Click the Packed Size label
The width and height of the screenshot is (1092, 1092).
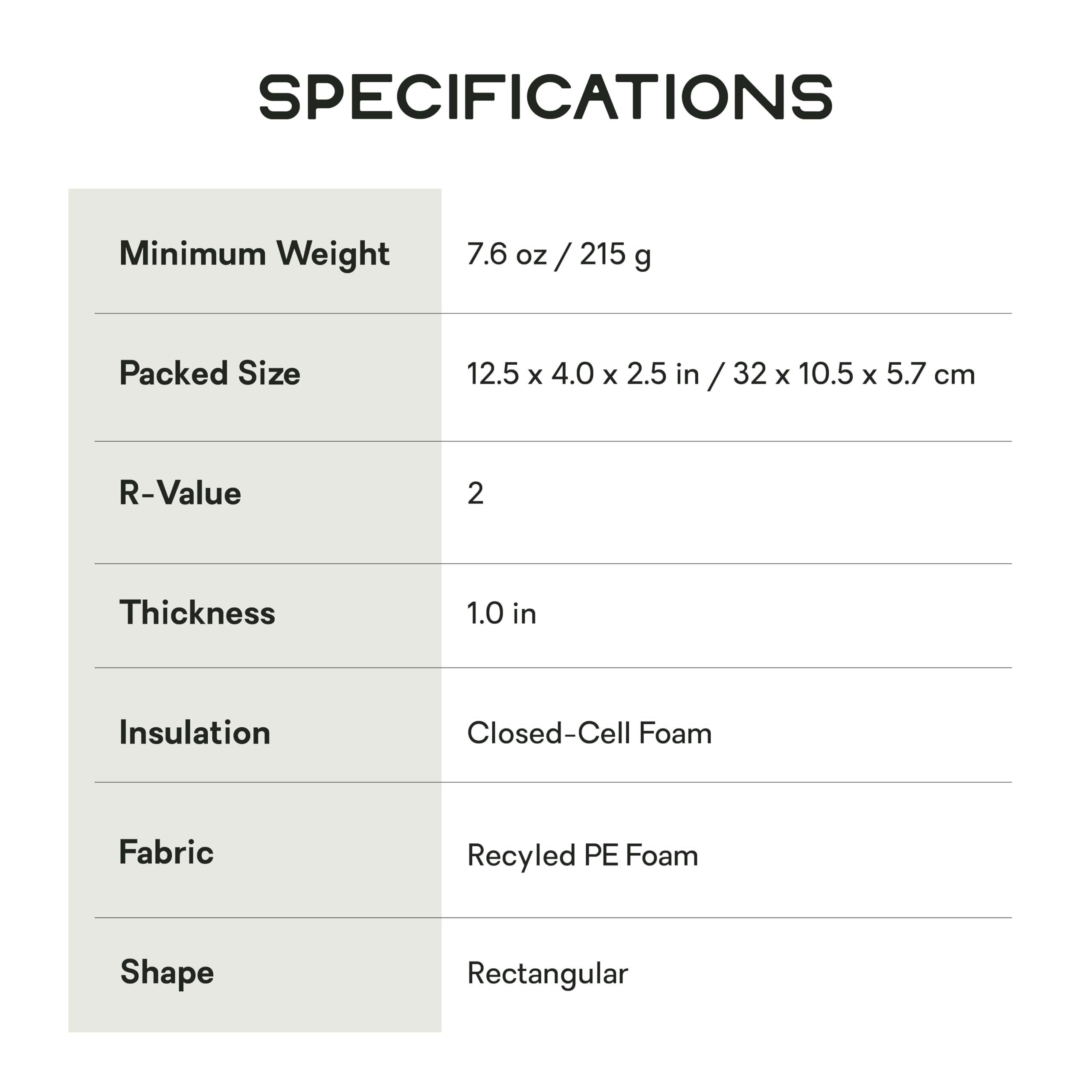pyautogui.click(x=210, y=374)
